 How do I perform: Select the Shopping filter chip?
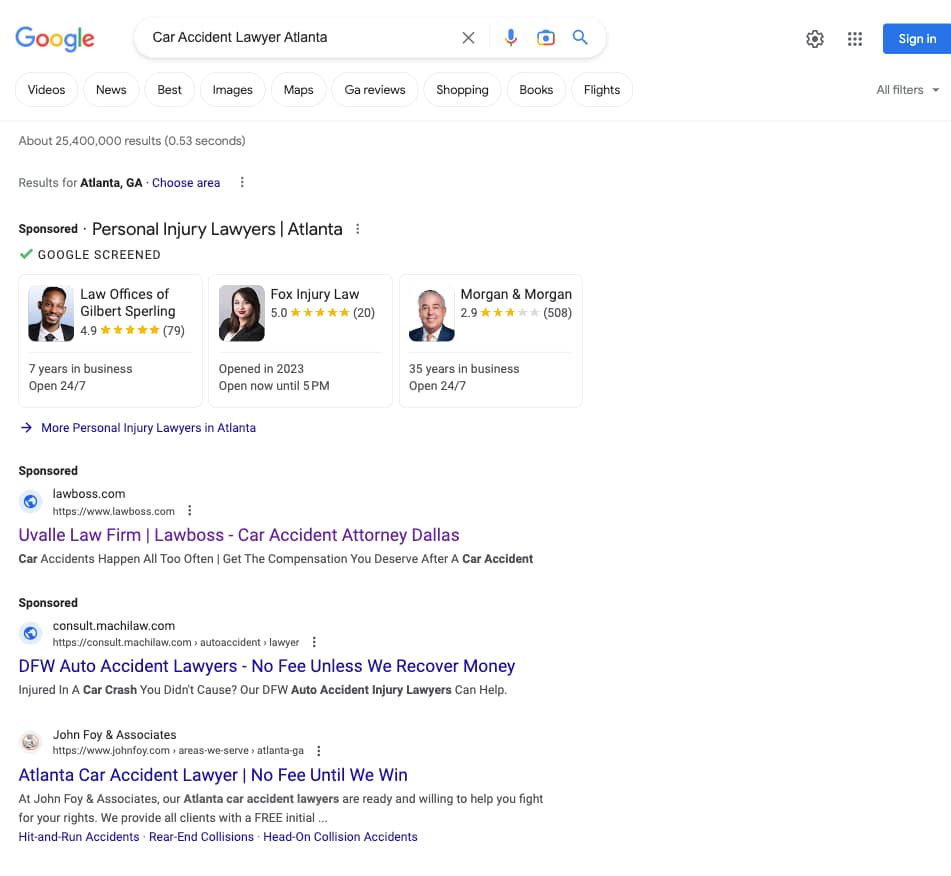coord(462,90)
